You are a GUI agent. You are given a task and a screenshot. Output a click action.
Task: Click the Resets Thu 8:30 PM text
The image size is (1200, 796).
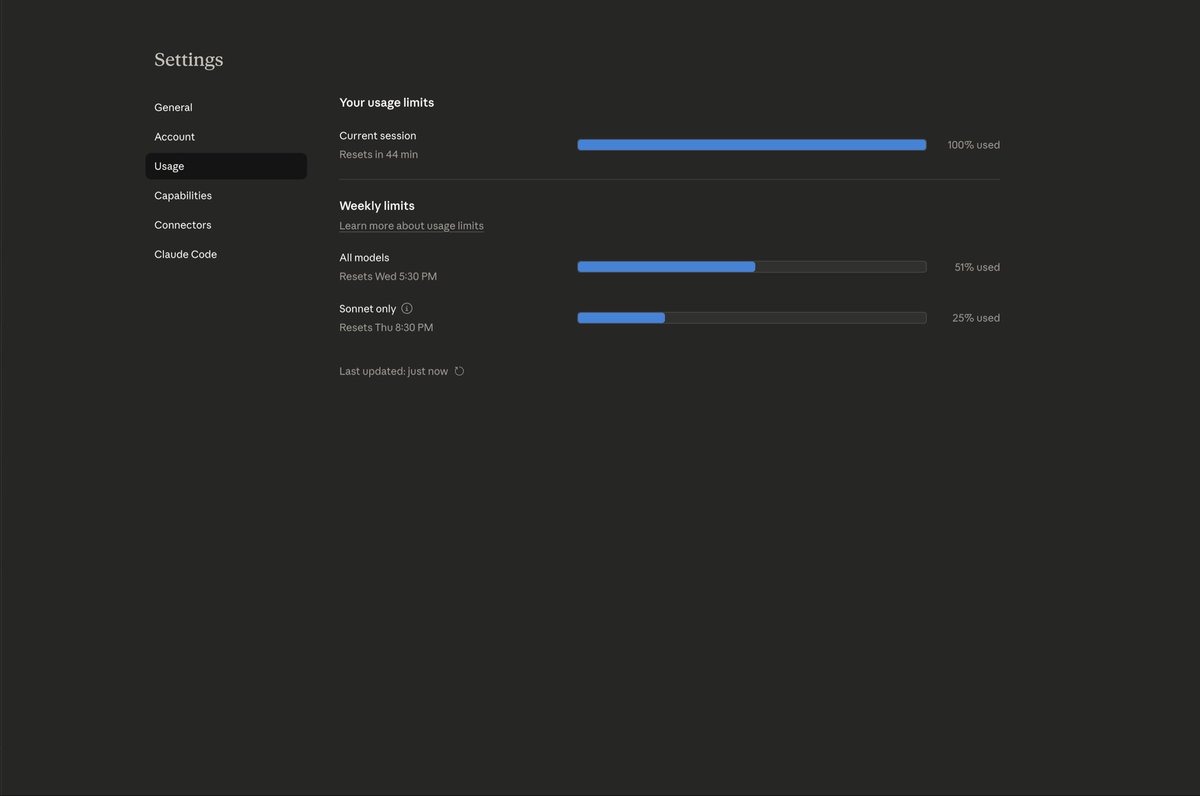pos(386,328)
